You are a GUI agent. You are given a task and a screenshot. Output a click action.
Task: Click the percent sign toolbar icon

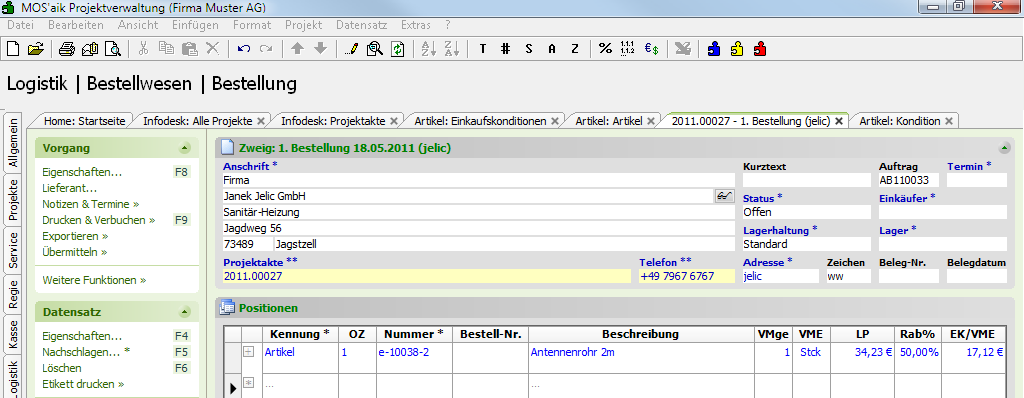[x=605, y=48]
